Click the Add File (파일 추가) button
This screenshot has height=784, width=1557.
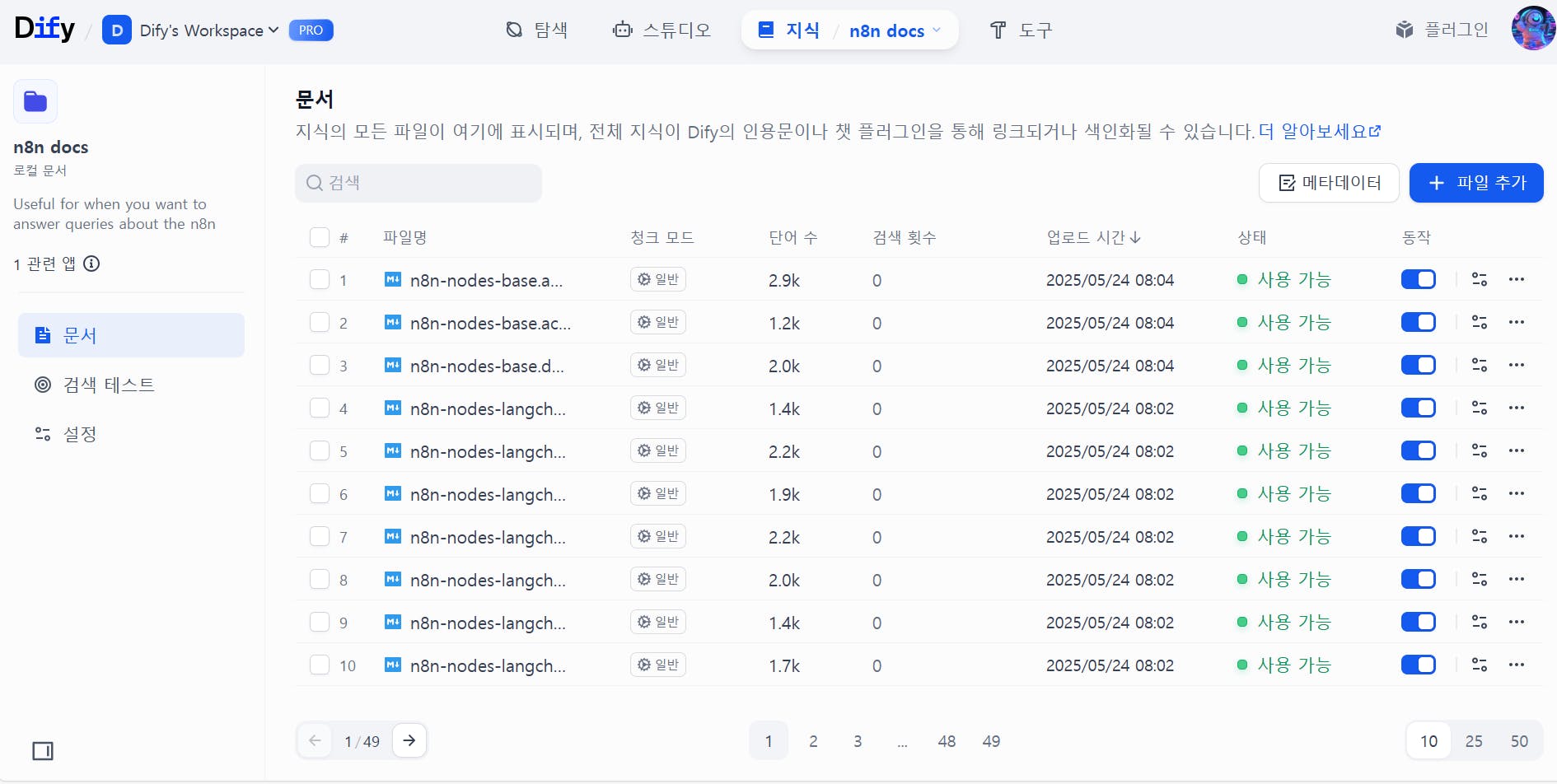[x=1475, y=183]
